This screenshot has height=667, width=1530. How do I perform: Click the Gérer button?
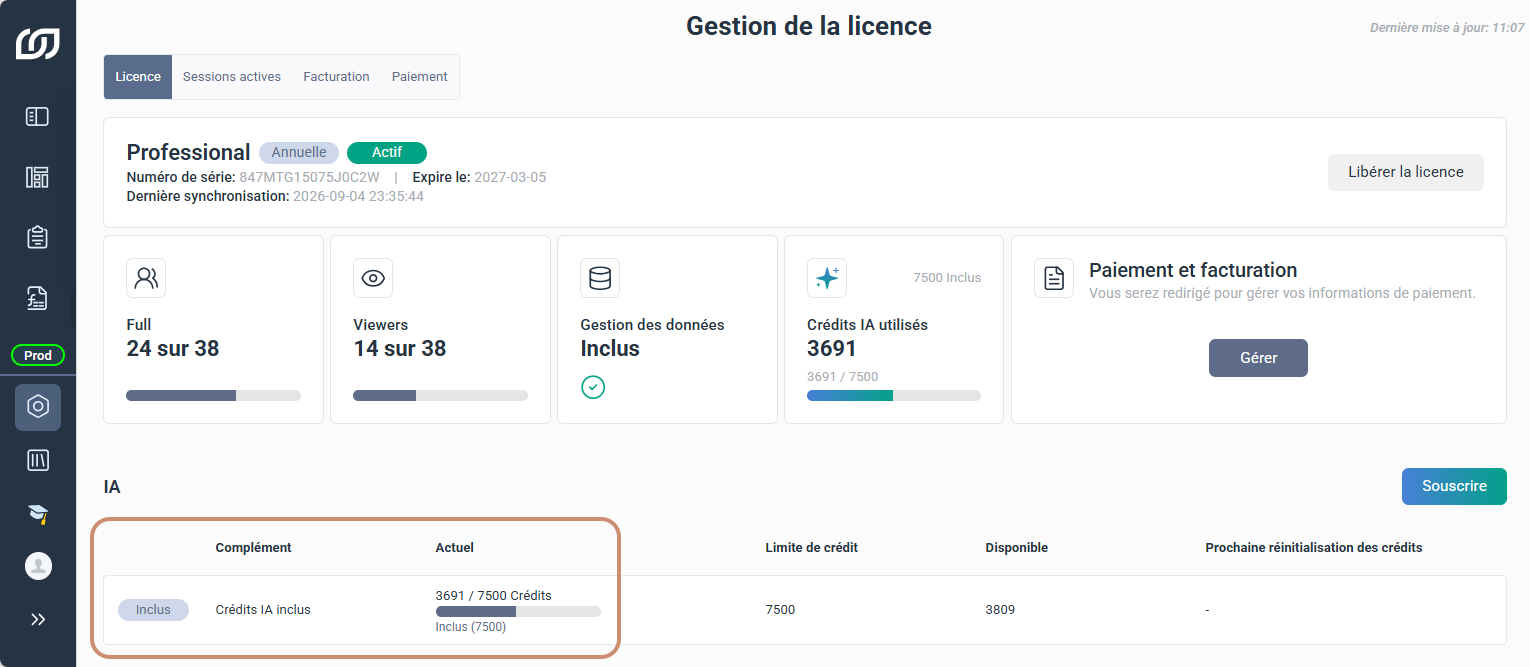click(x=1258, y=358)
